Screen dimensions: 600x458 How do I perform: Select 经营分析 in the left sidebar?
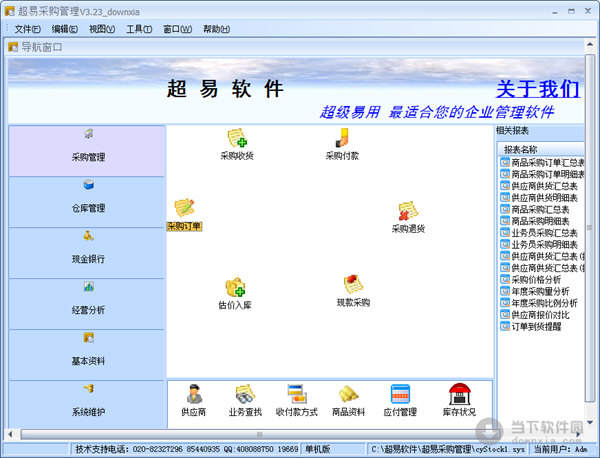[x=87, y=304]
